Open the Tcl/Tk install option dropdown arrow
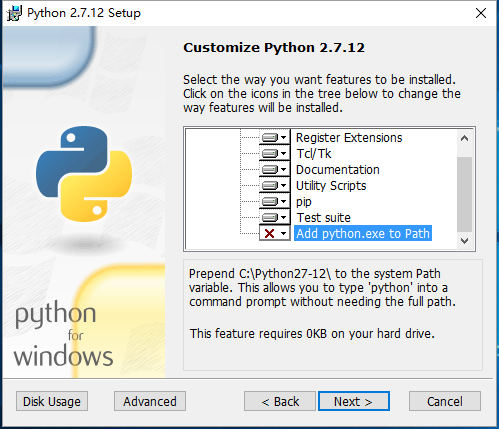The height and width of the screenshot is (429, 499). pos(284,153)
